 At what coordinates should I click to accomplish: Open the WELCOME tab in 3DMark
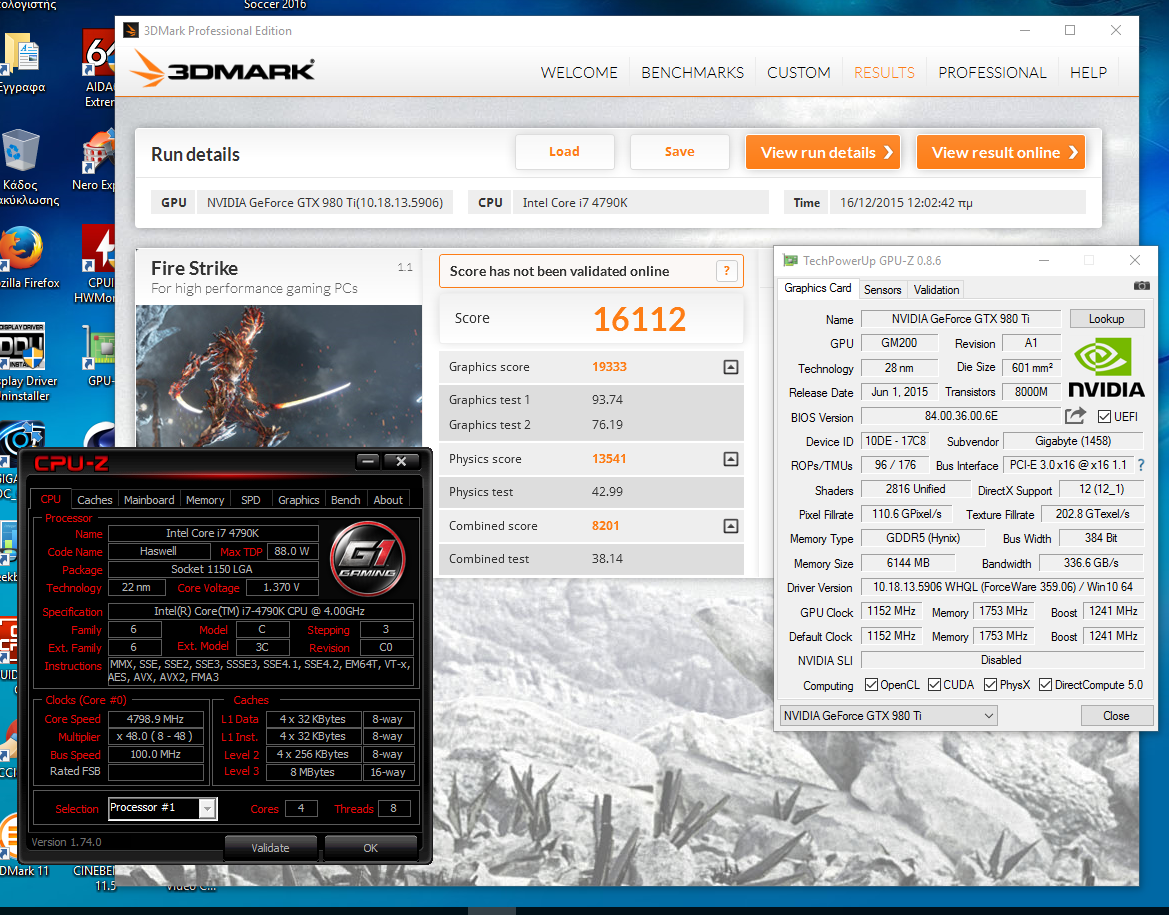(579, 72)
